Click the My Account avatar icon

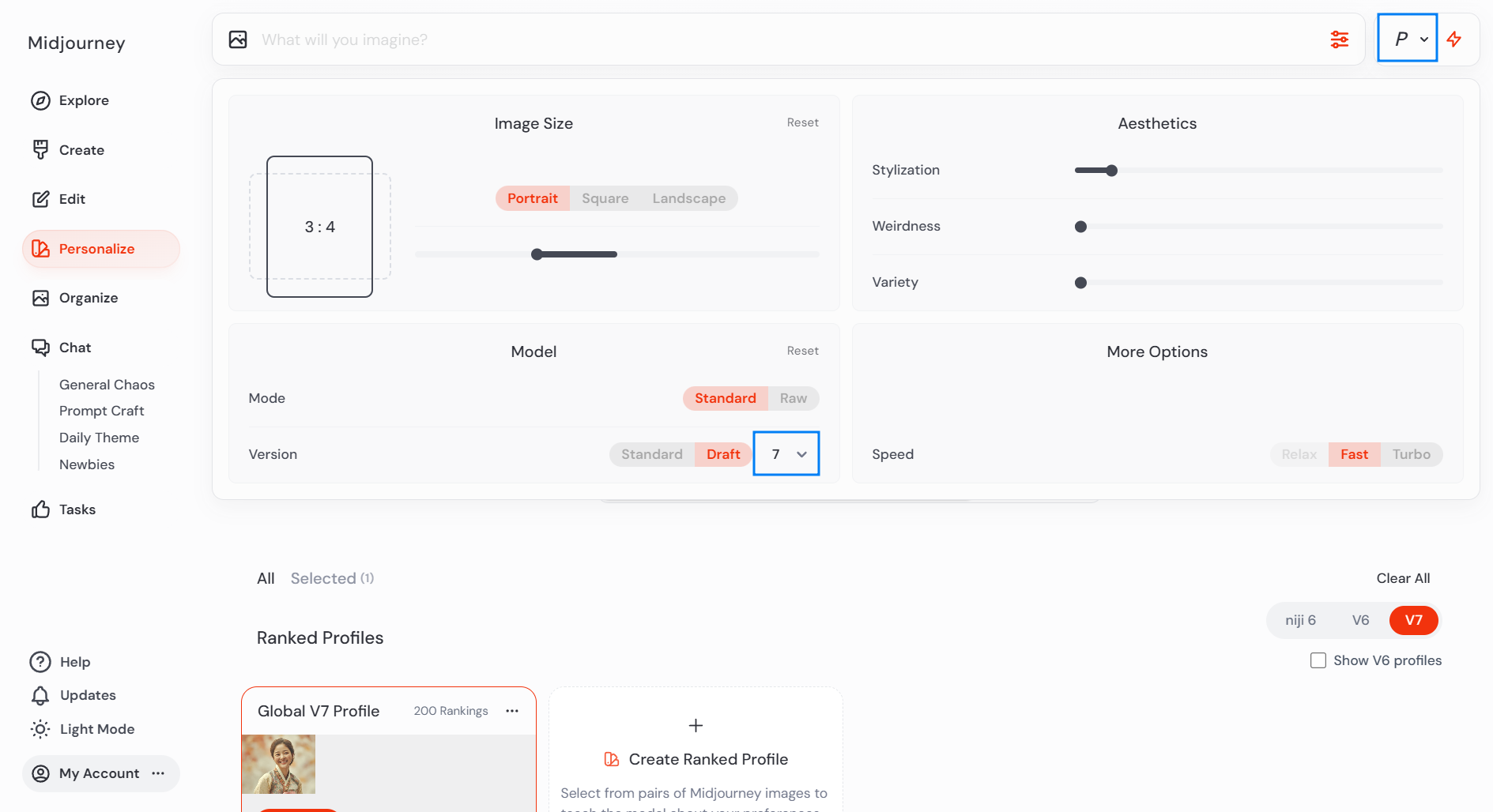(x=40, y=773)
